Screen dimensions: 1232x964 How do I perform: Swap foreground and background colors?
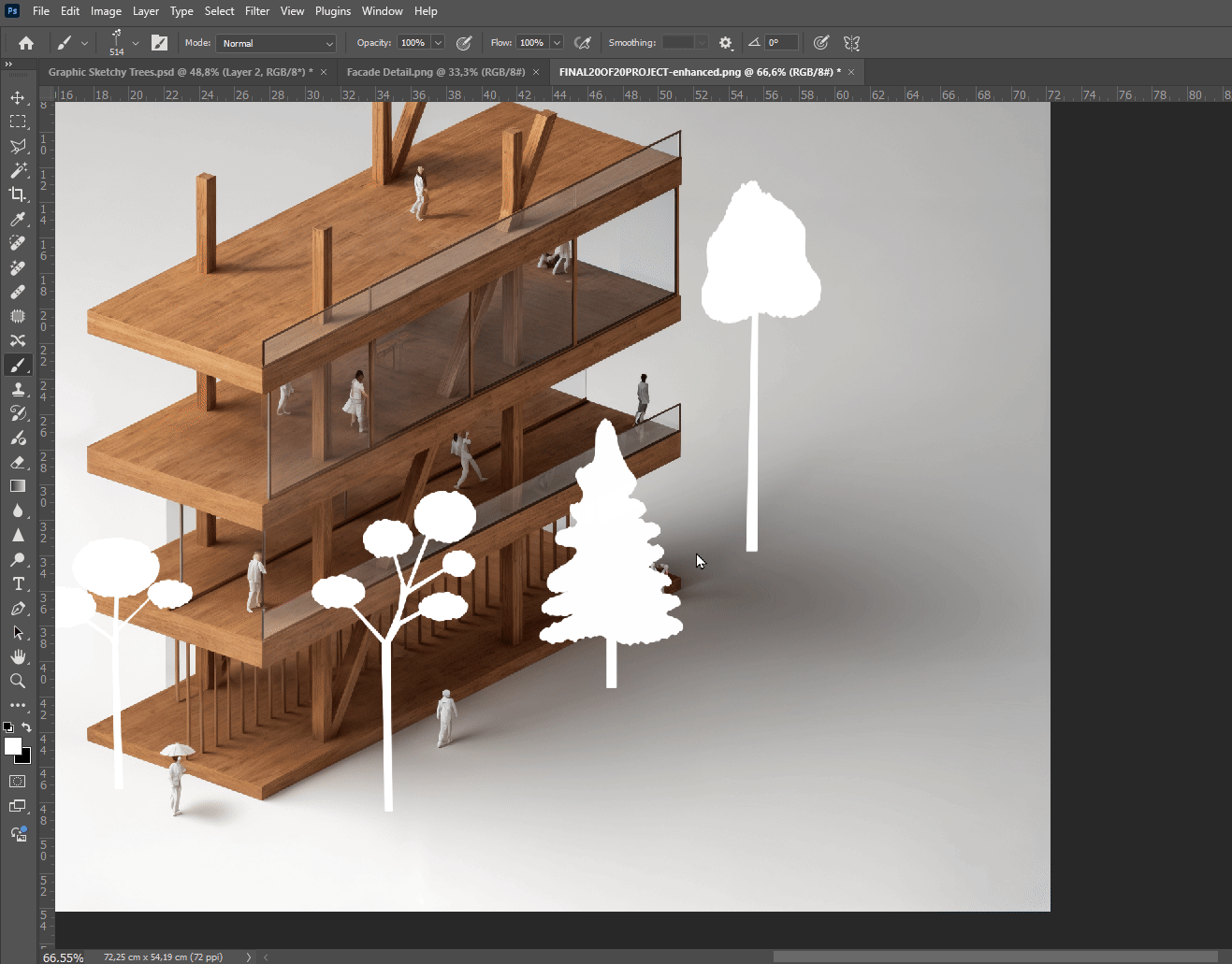pos(27,727)
